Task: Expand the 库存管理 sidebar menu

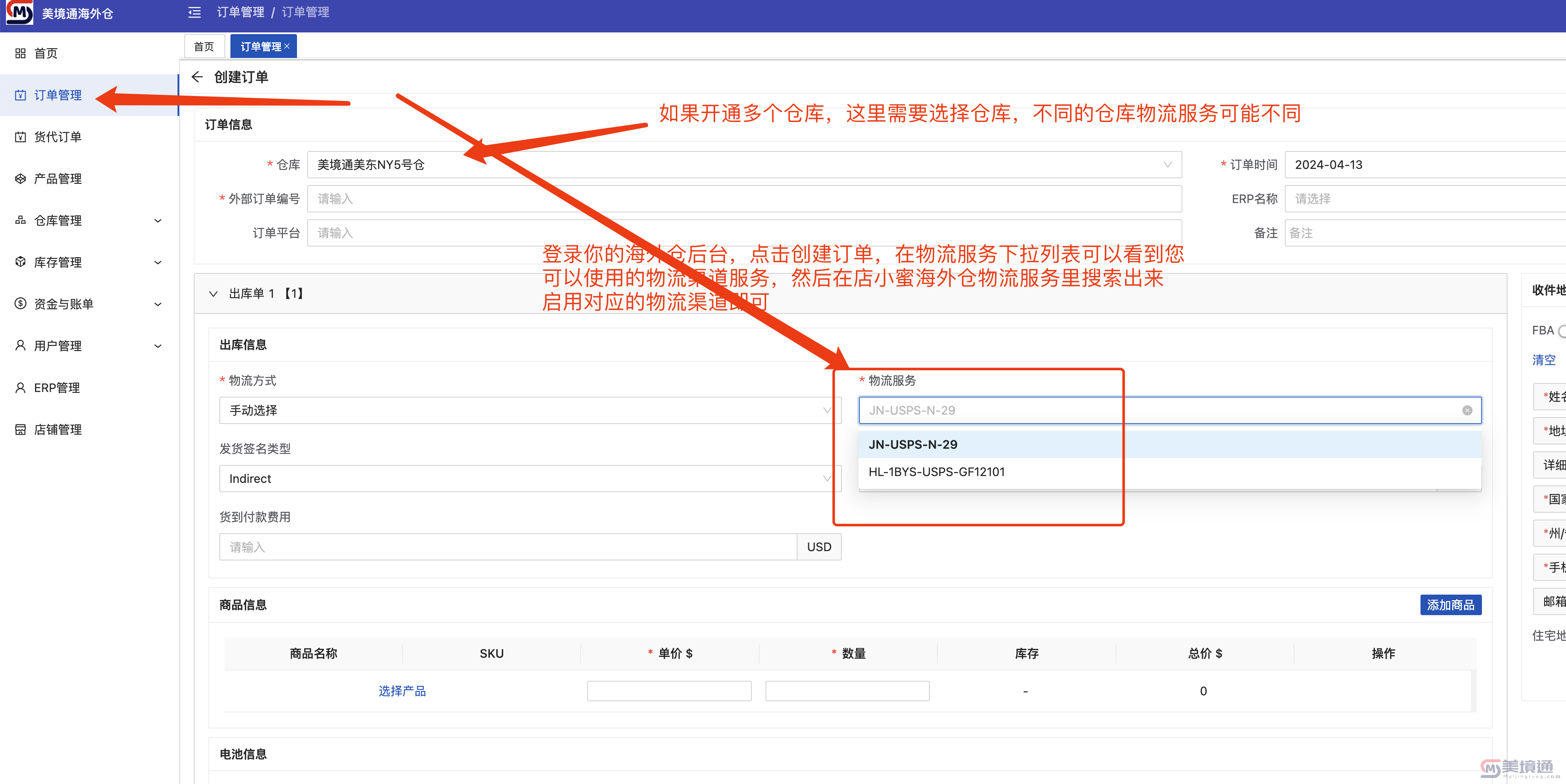Action: tap(89, 263)
